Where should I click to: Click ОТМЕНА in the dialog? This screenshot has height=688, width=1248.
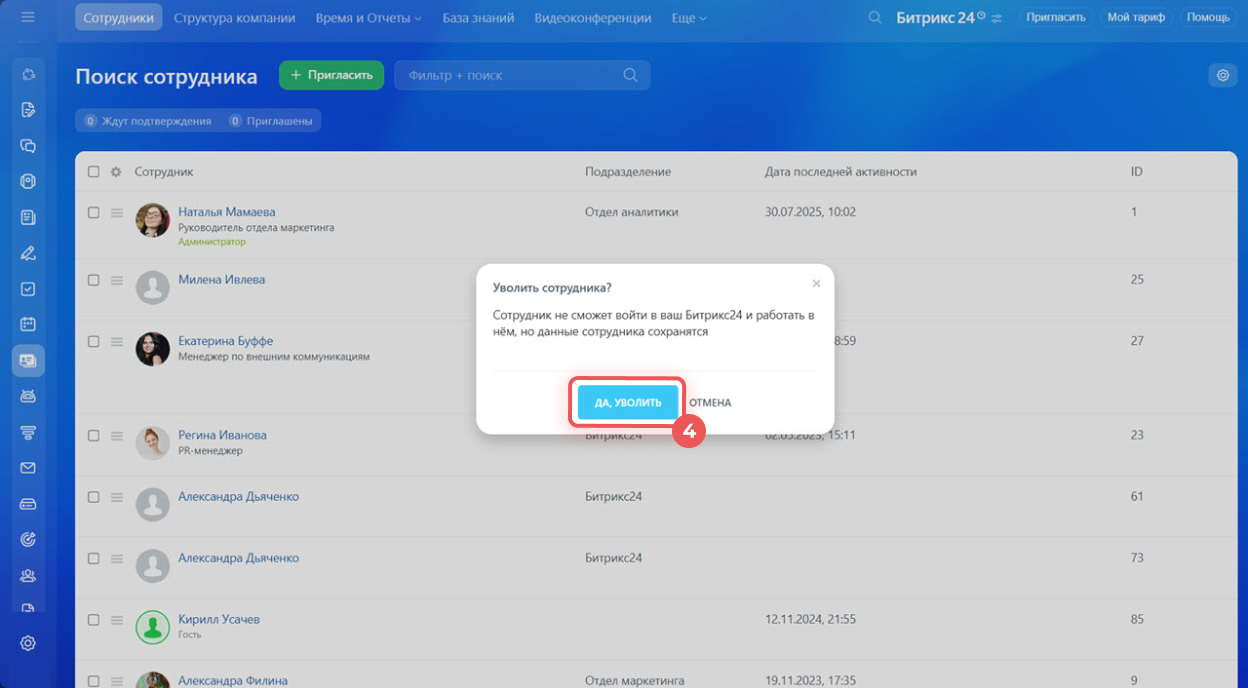[x=710, y=402]
